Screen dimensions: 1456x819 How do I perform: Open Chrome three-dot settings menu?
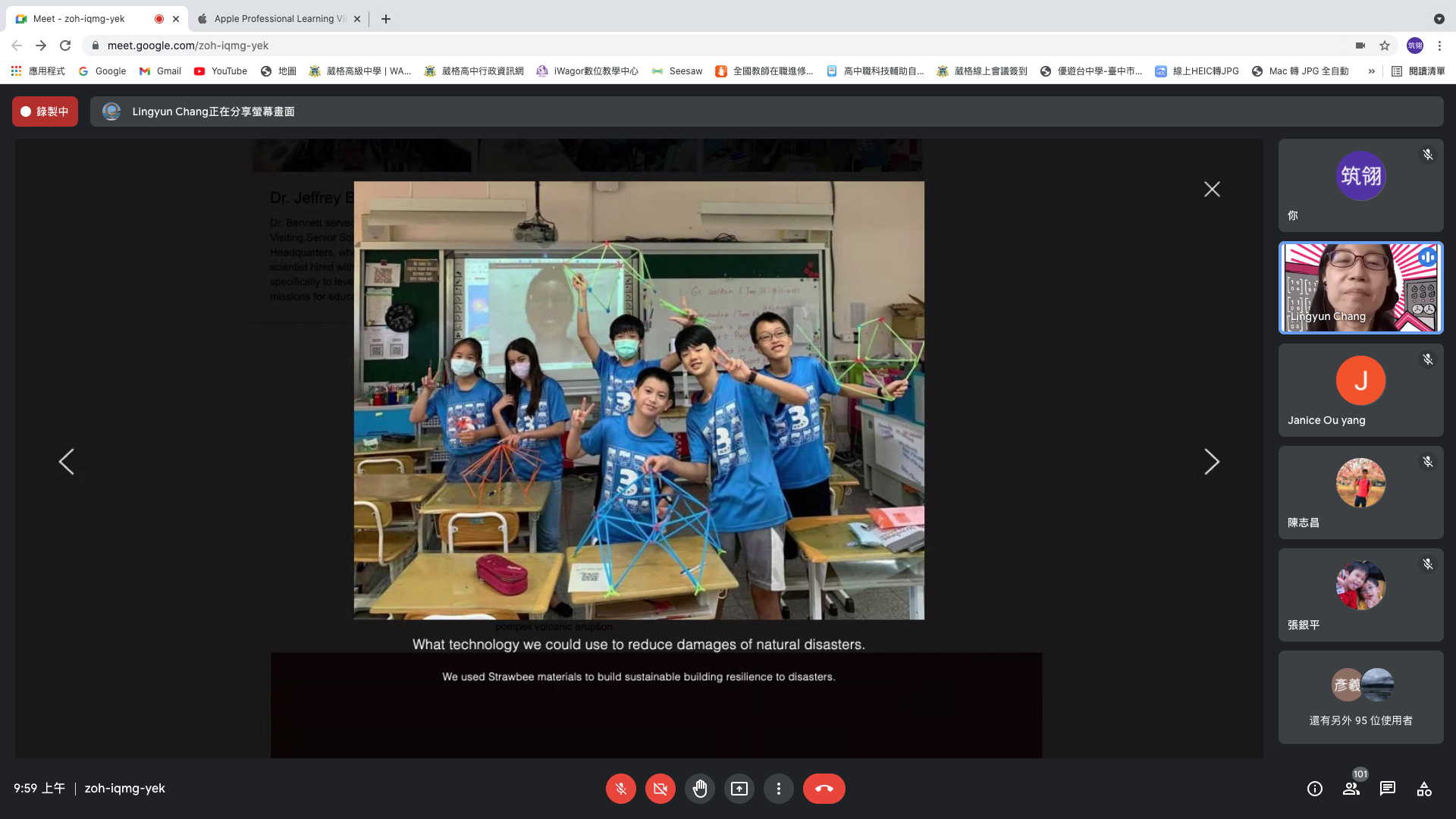tap(1439, 45)
